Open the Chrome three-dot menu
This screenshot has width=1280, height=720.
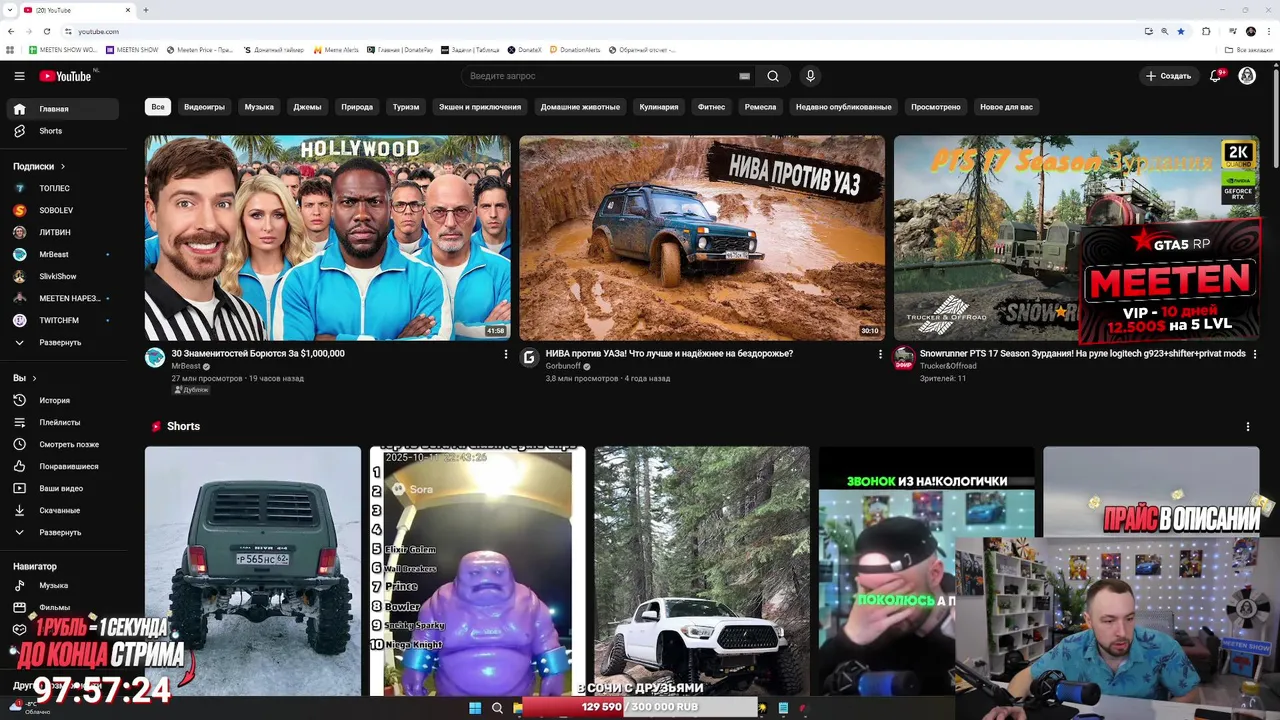1267,31
